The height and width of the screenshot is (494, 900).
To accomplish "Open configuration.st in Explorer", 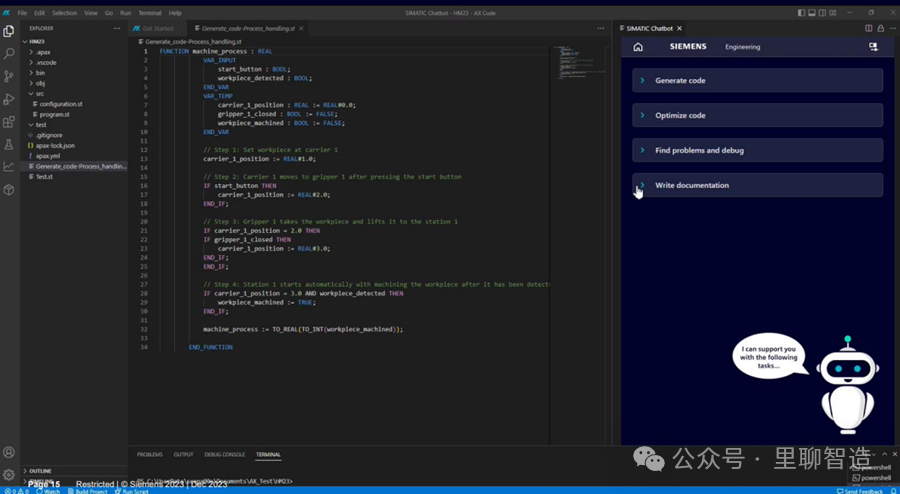I will tap(75, 104).
